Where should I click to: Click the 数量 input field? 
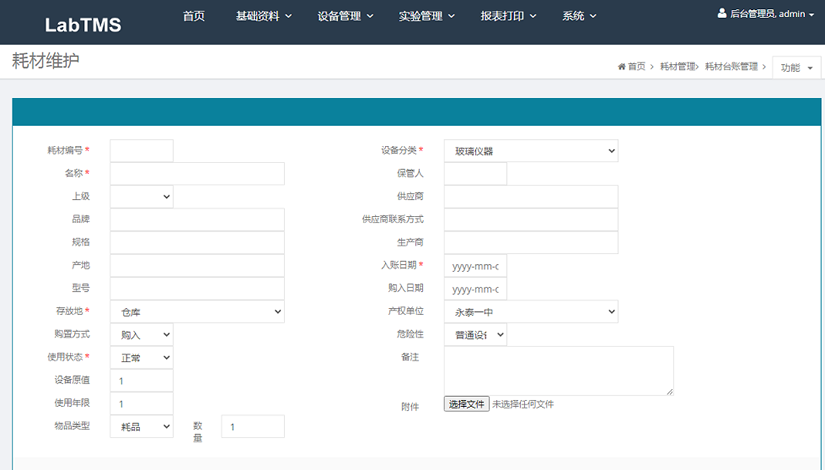[252, 426]
